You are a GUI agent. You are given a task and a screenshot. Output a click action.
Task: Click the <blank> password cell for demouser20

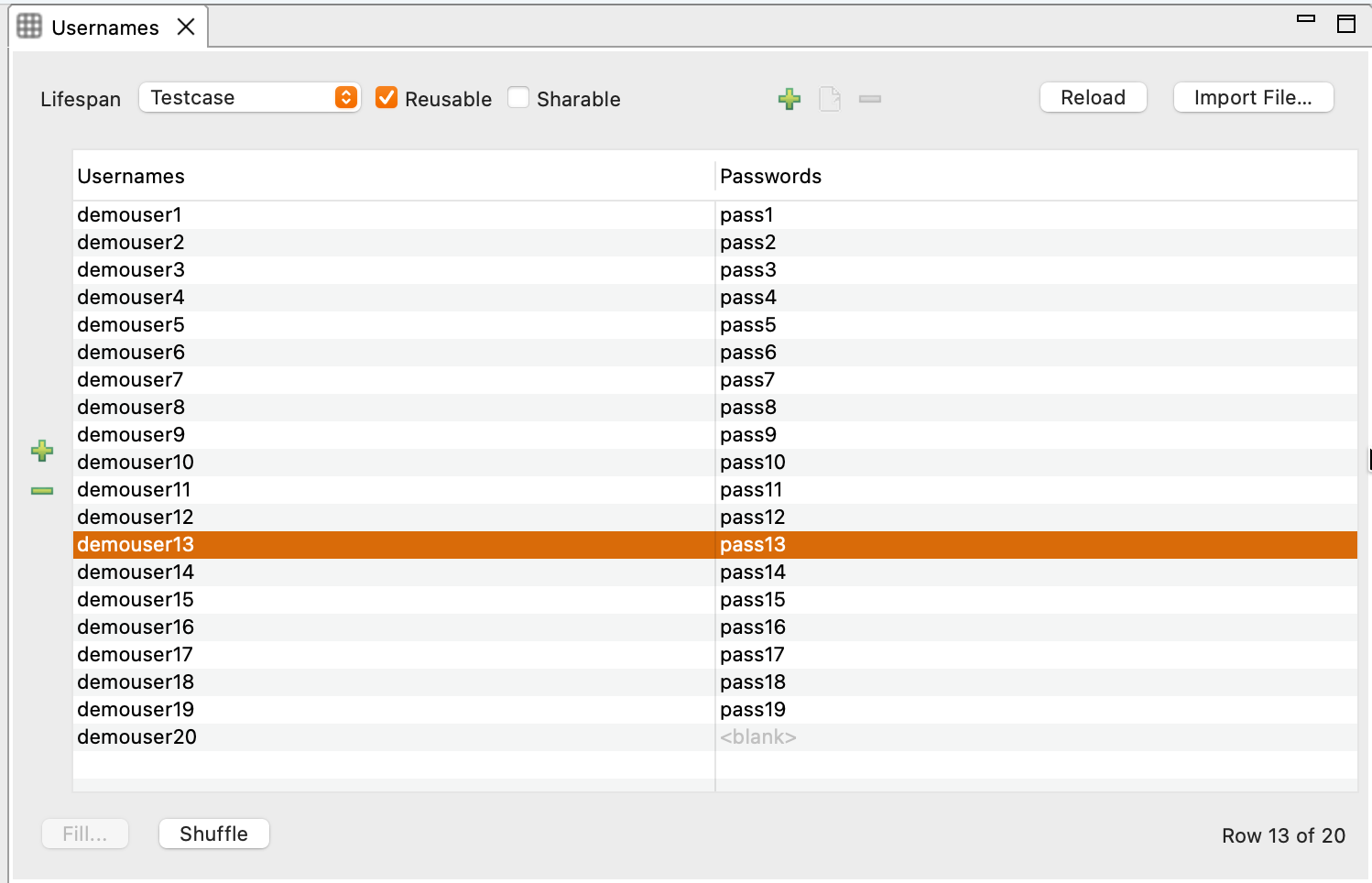pyautogui.click(x=1037, y=737)
